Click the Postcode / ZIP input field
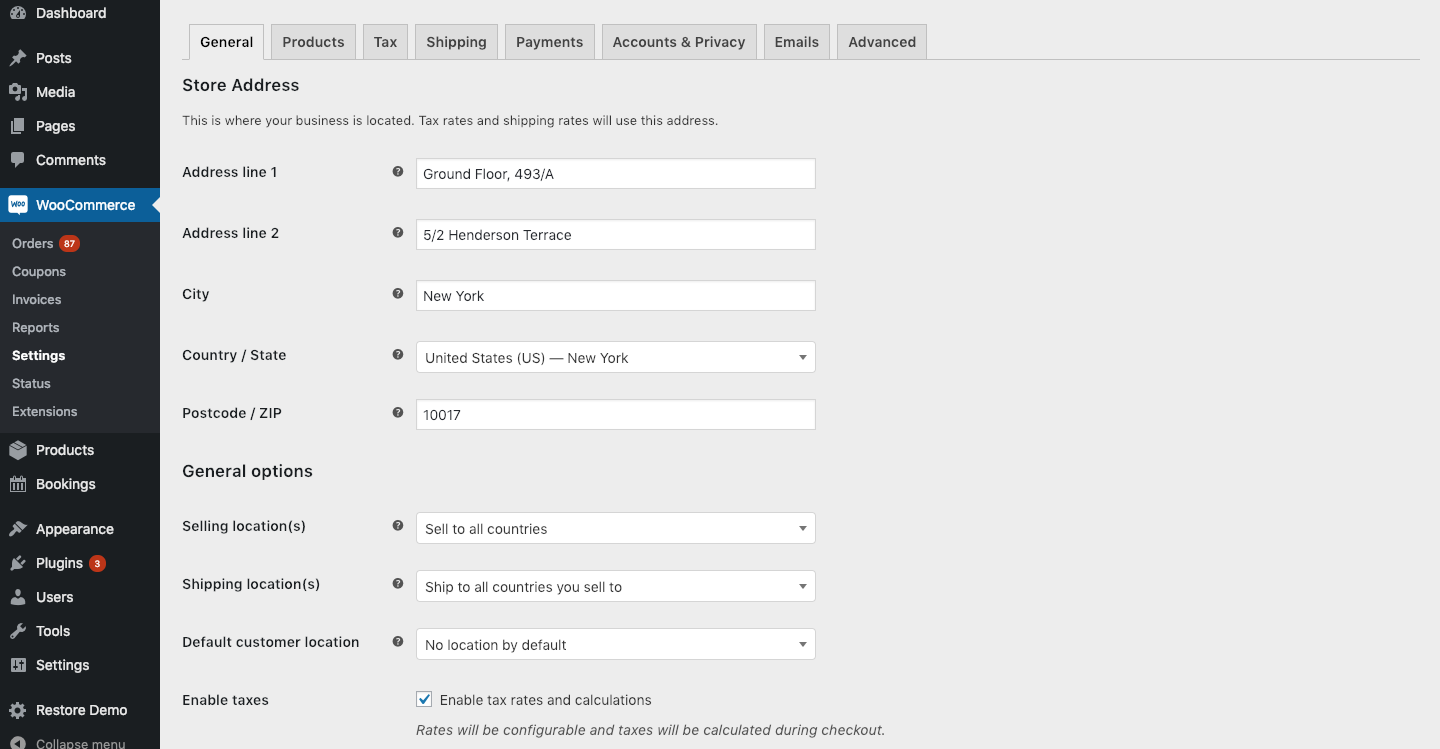This screenshot has width=1440, height=749. tap(615, 414)
